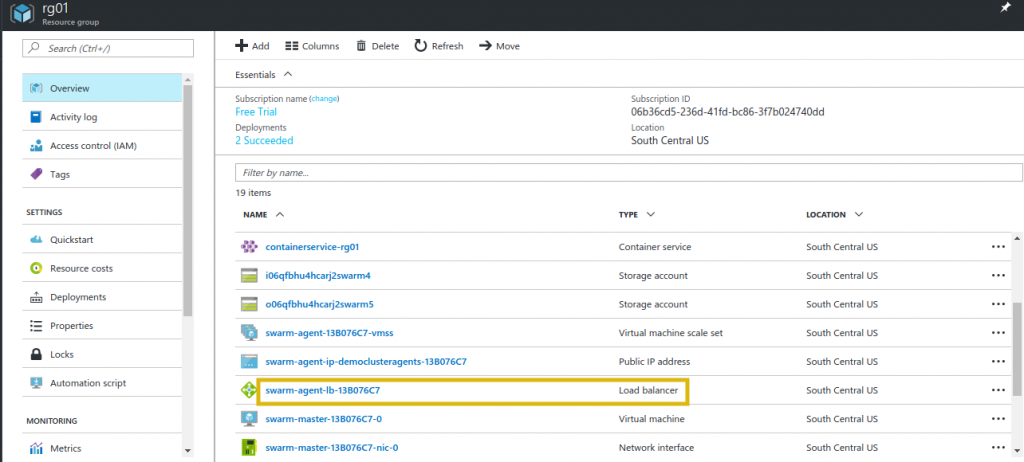
Task: Open the 2 Succeeded deployments link
Action: click(264, 140)
